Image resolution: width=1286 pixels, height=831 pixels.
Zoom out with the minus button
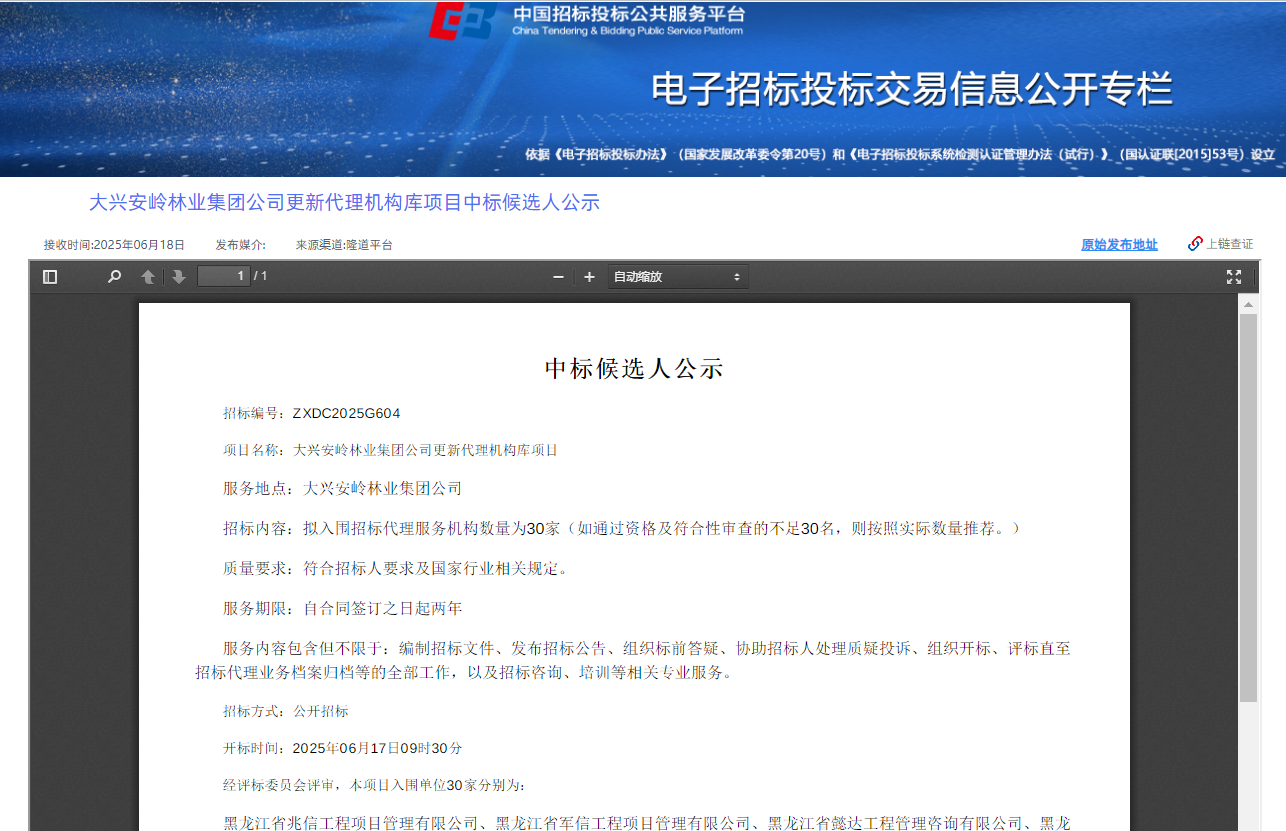pos(558,277)
